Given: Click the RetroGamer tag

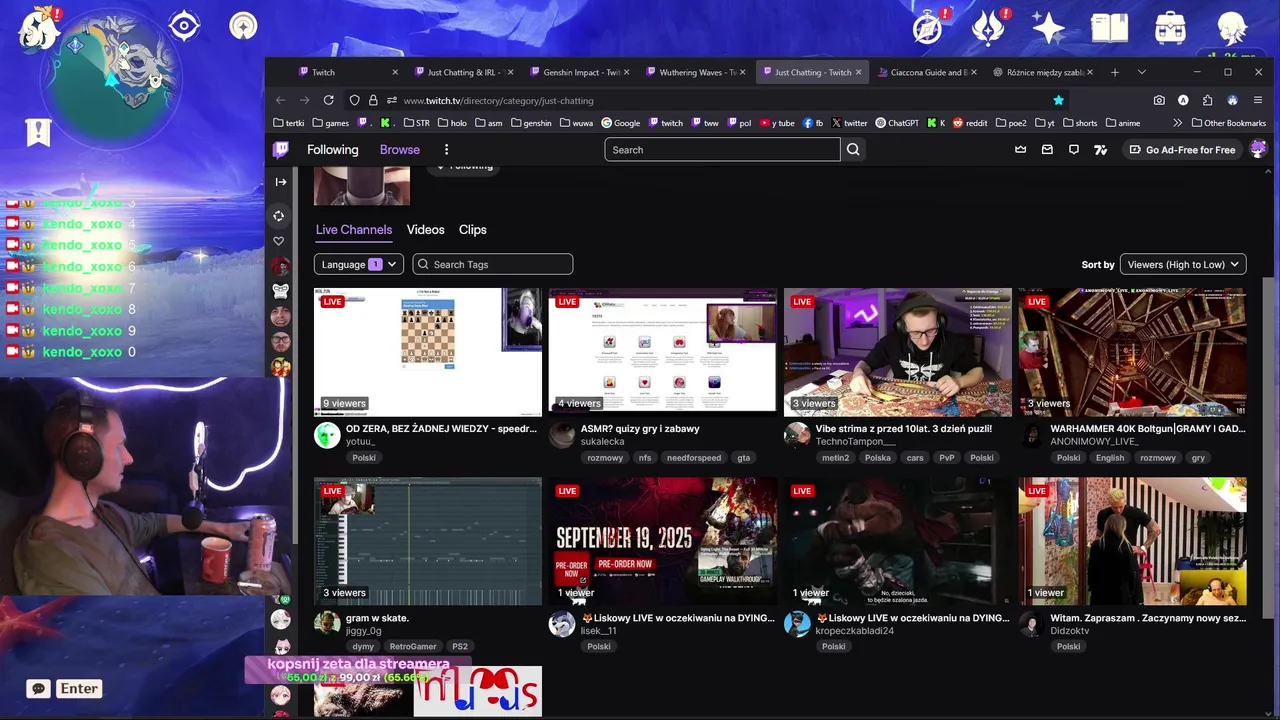Looking at the screenshot, I should tap(413, 647).
